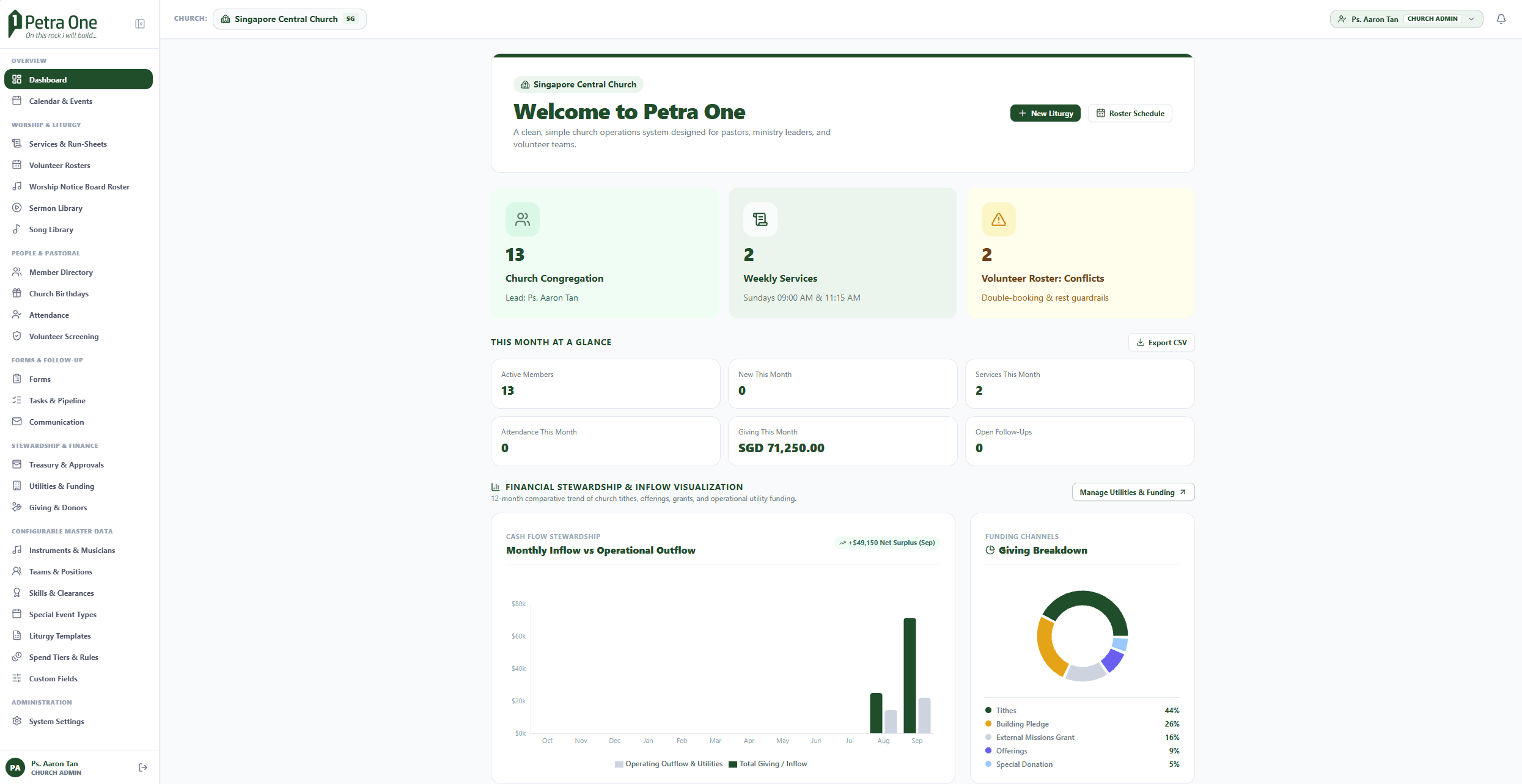Click the Church Congregation people icon

(x=523, y=219)
